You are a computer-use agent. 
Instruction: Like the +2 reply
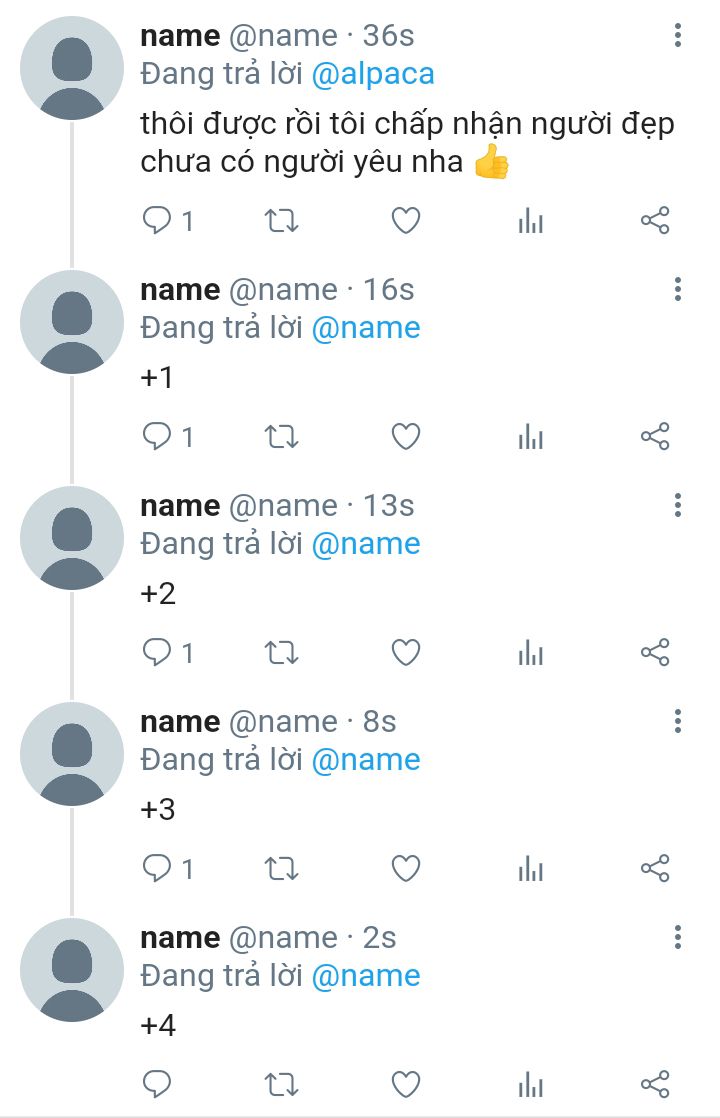point(406,652)
